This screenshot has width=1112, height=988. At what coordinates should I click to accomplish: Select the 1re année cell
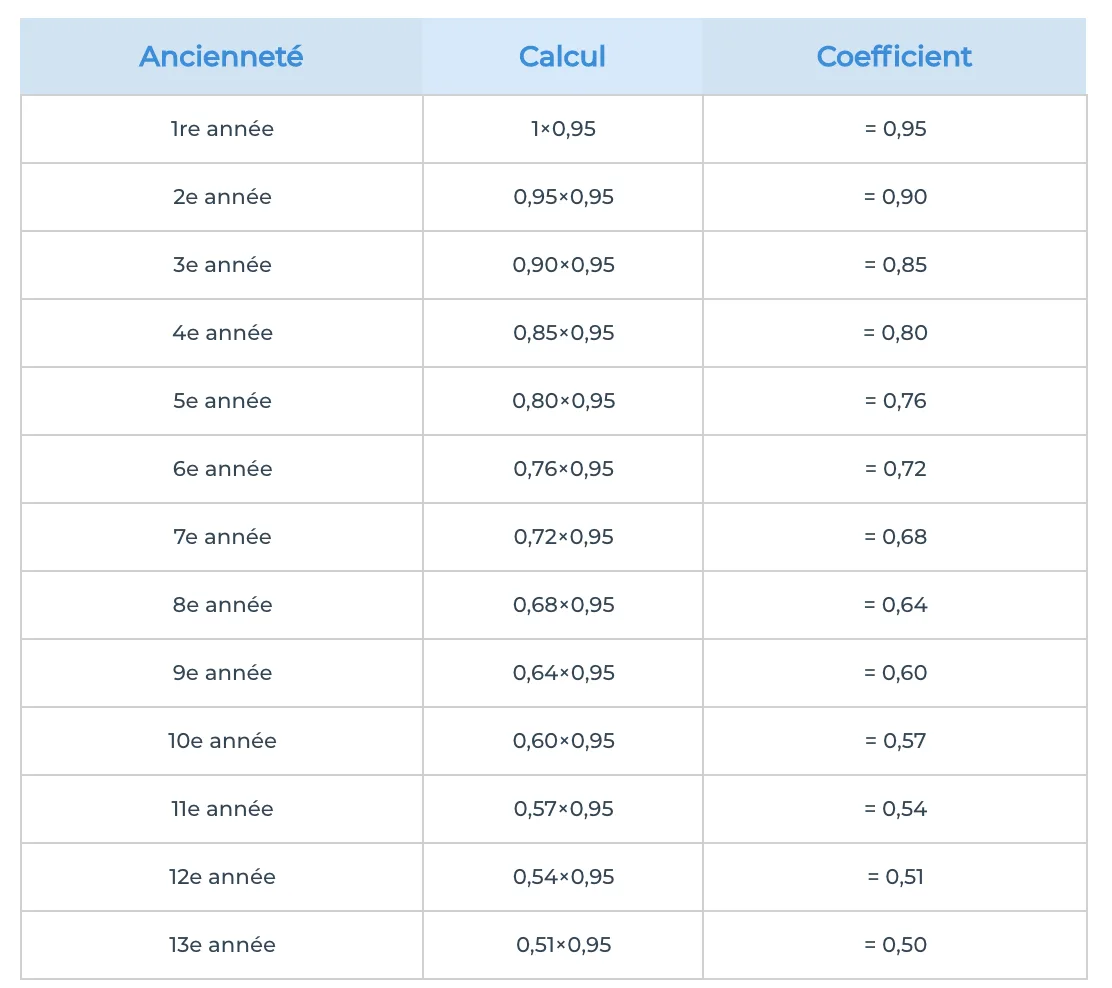point(222,129)
